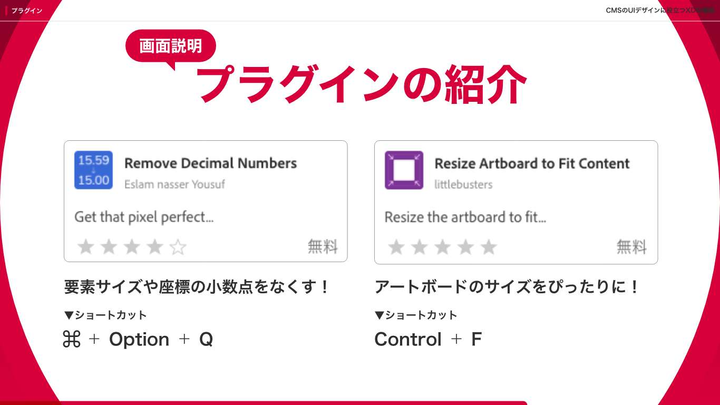Image resolution: width=720 pixels, height=405 pixels.
Task: Click the third star under Resize Artboard
Action: pos(442,246)
